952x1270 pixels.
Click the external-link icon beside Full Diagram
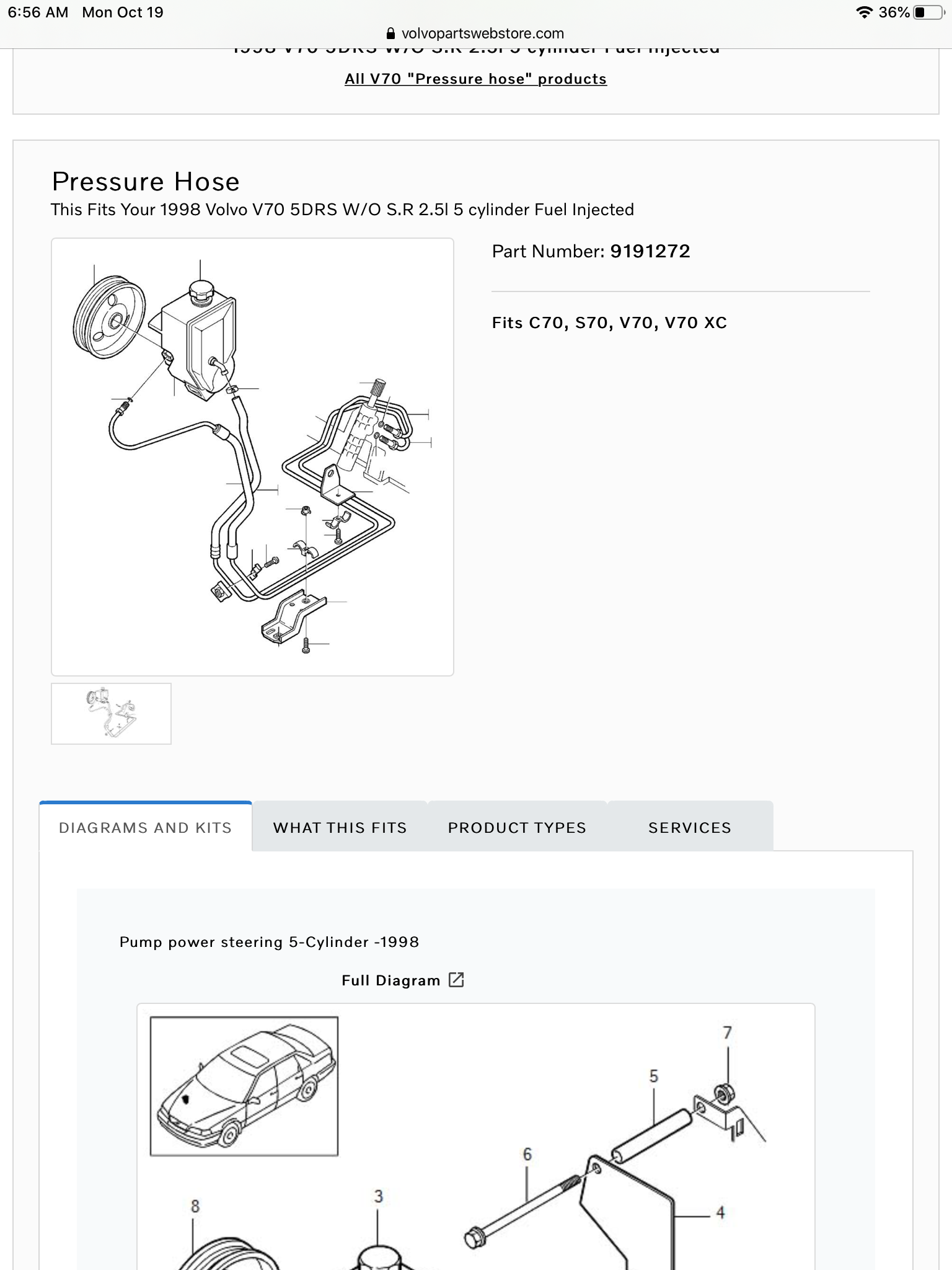(x=456, y=980)
